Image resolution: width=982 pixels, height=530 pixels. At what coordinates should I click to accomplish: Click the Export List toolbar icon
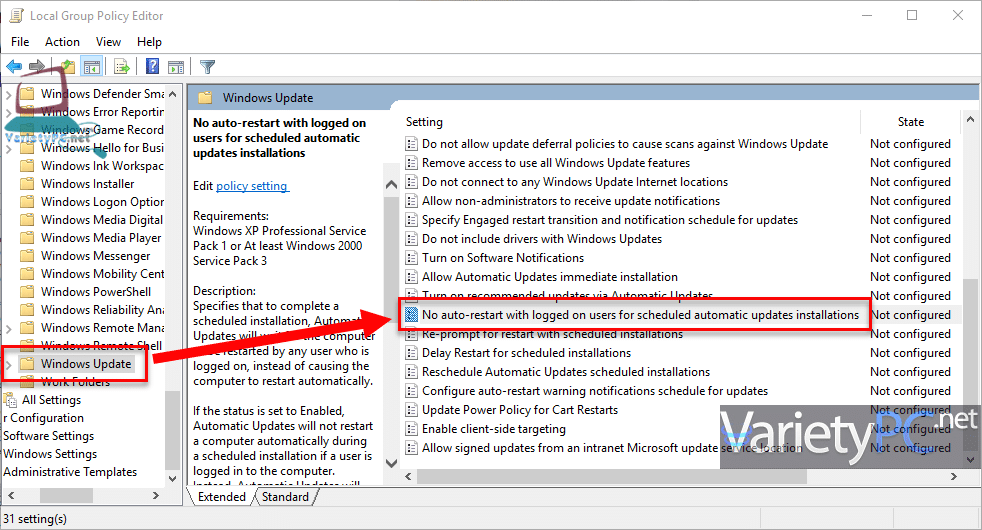coord(122,66)
